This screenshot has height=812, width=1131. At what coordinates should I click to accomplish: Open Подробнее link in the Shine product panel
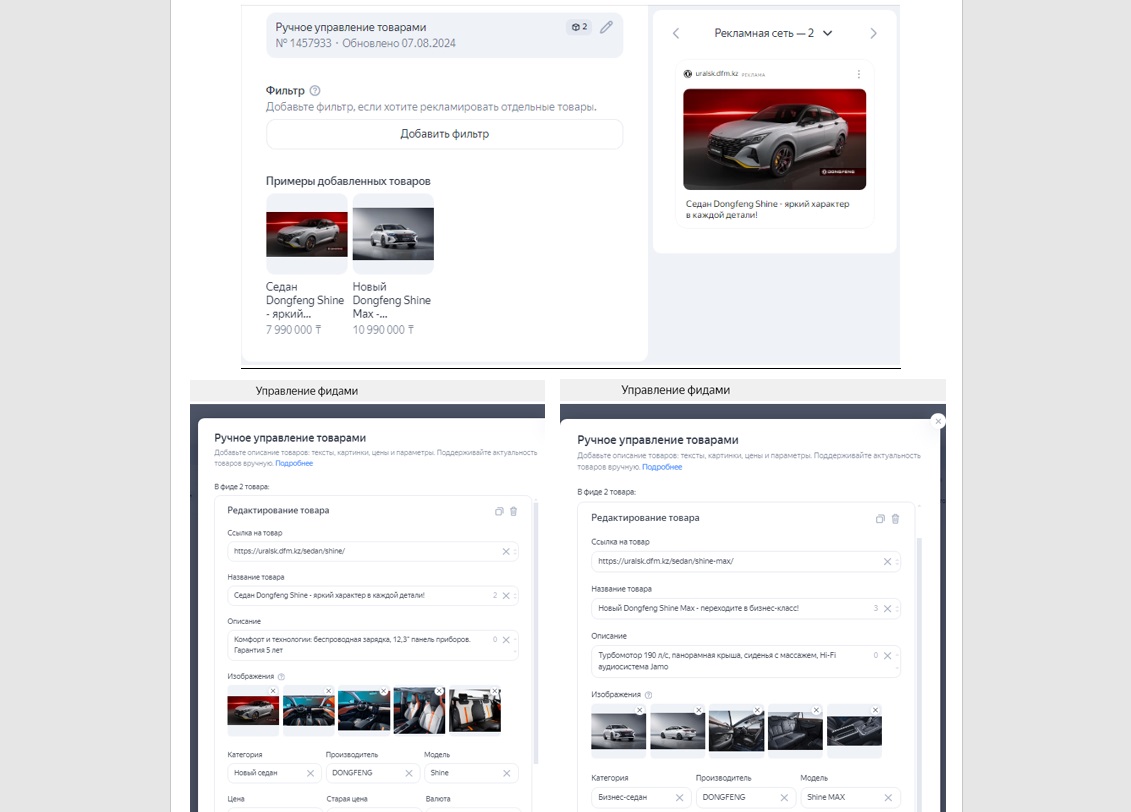pyautogui.click(x=294, y=464)
